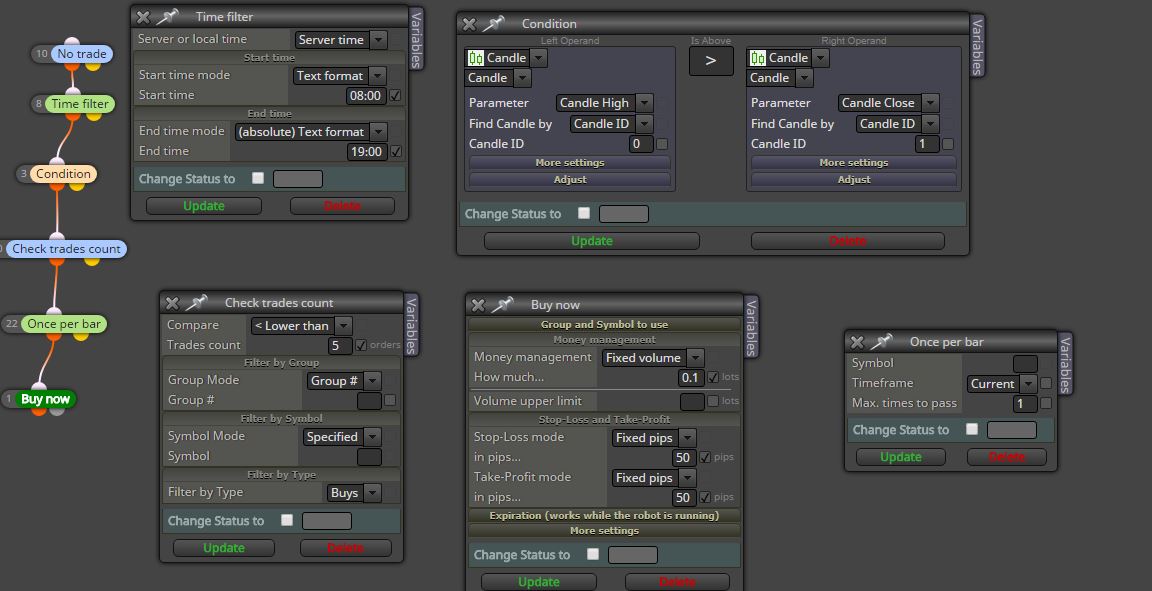Click Change Status swatch in Buy now
The height and width of the screenshot is (591, 1152).
click(x=633, y=555)
